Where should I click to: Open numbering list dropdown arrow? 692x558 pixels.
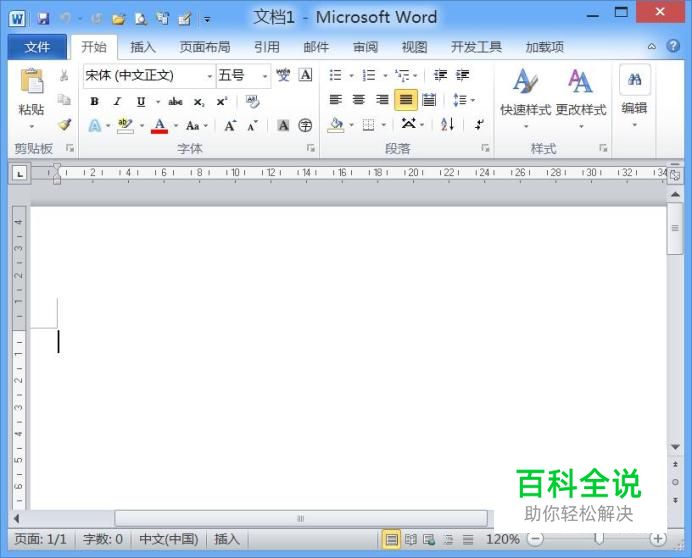(x=385, y=75)
